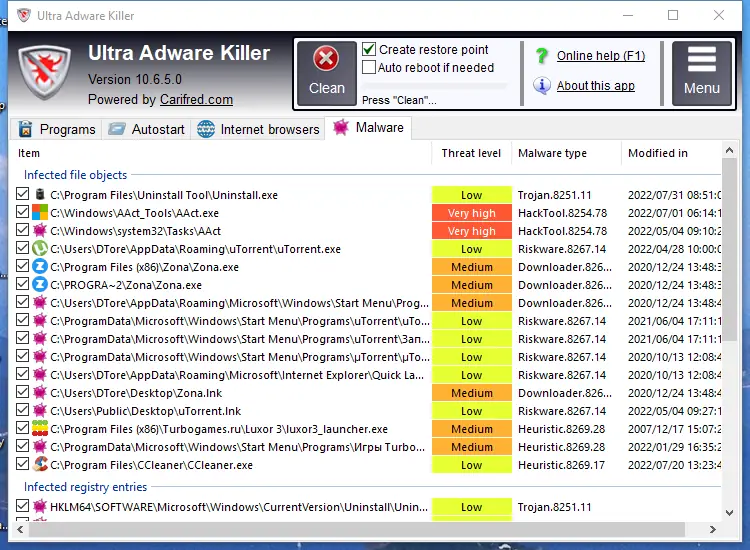Click the horizontal scrollbar right arrow
The image size is (750, 550).
713,529
